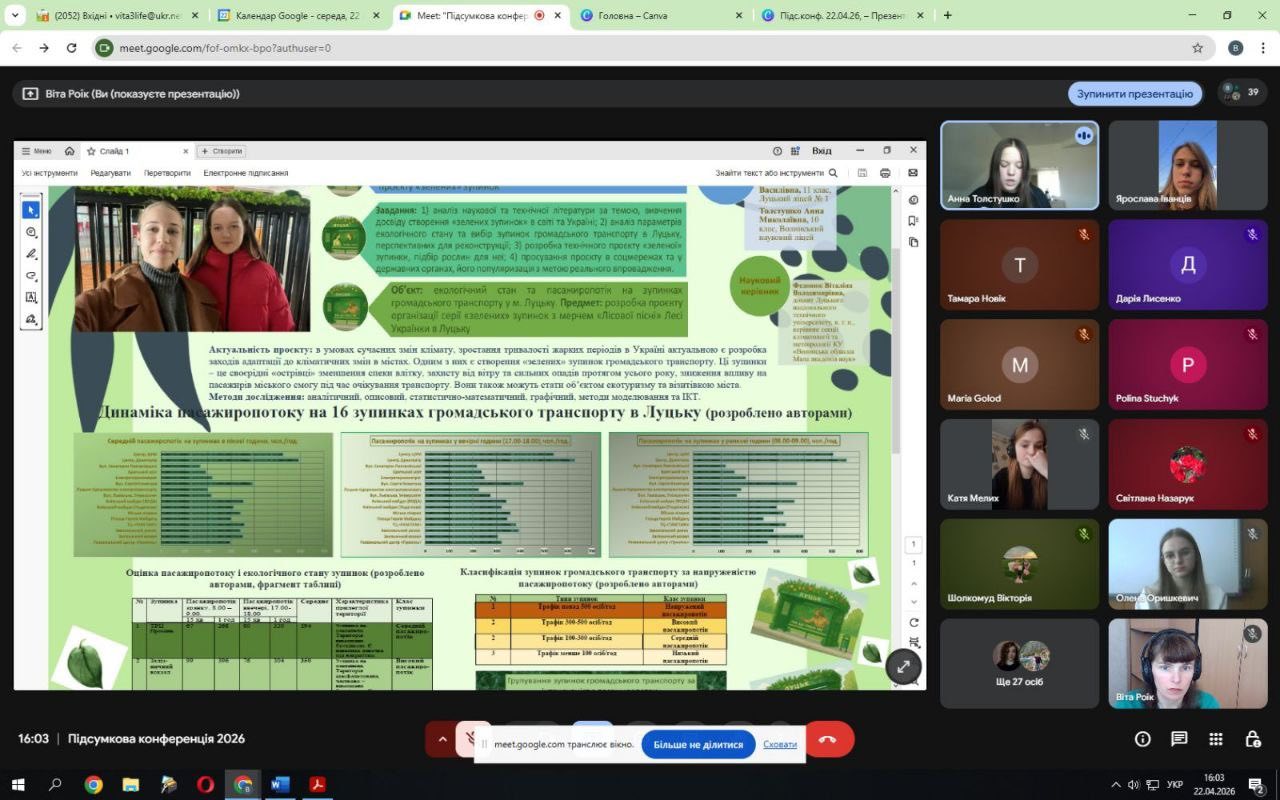Show hidden system tray icons
The width and height of the screenshot is (1280, 800).
[x=1116, y=785]
